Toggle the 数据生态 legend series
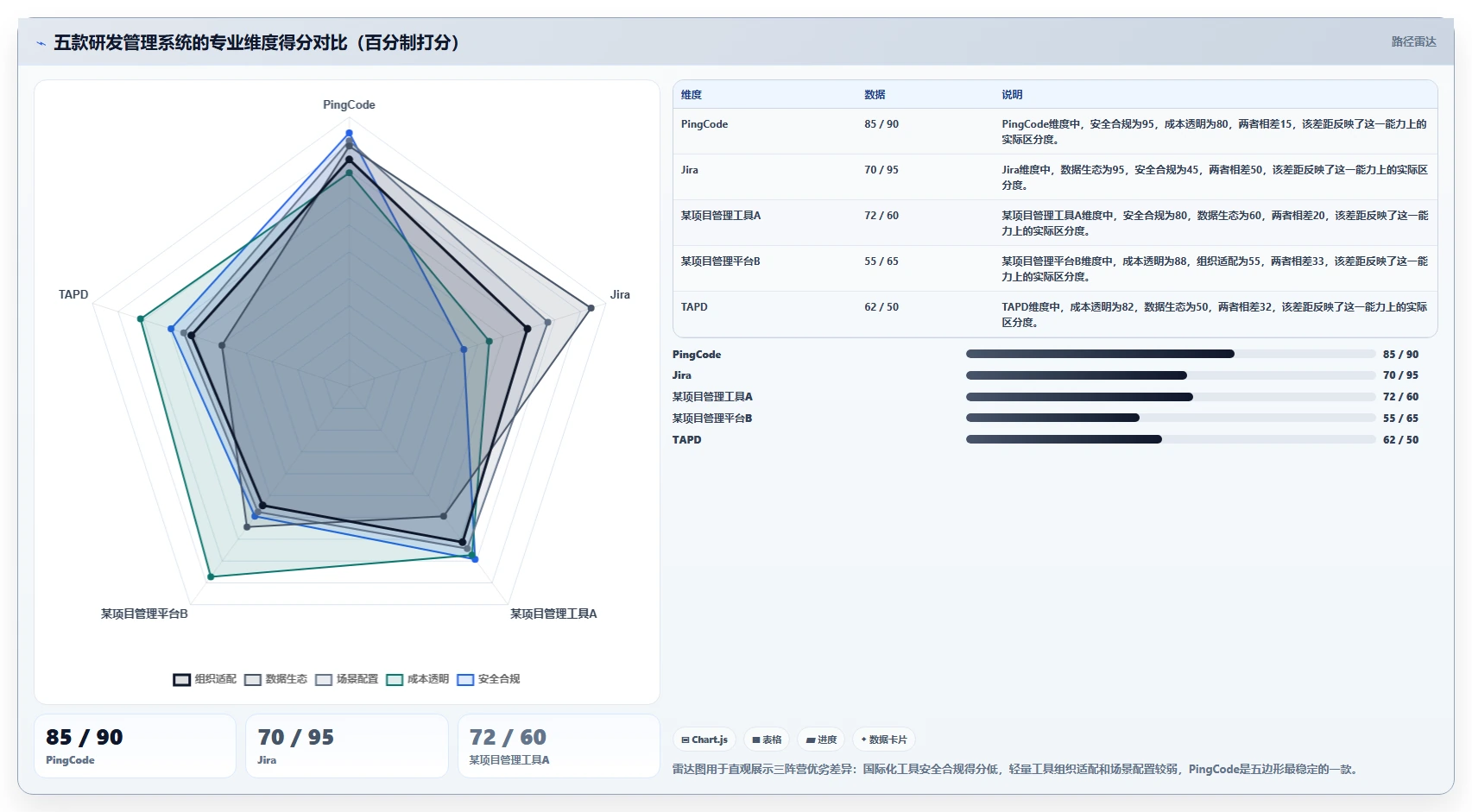 coord(275,679)
